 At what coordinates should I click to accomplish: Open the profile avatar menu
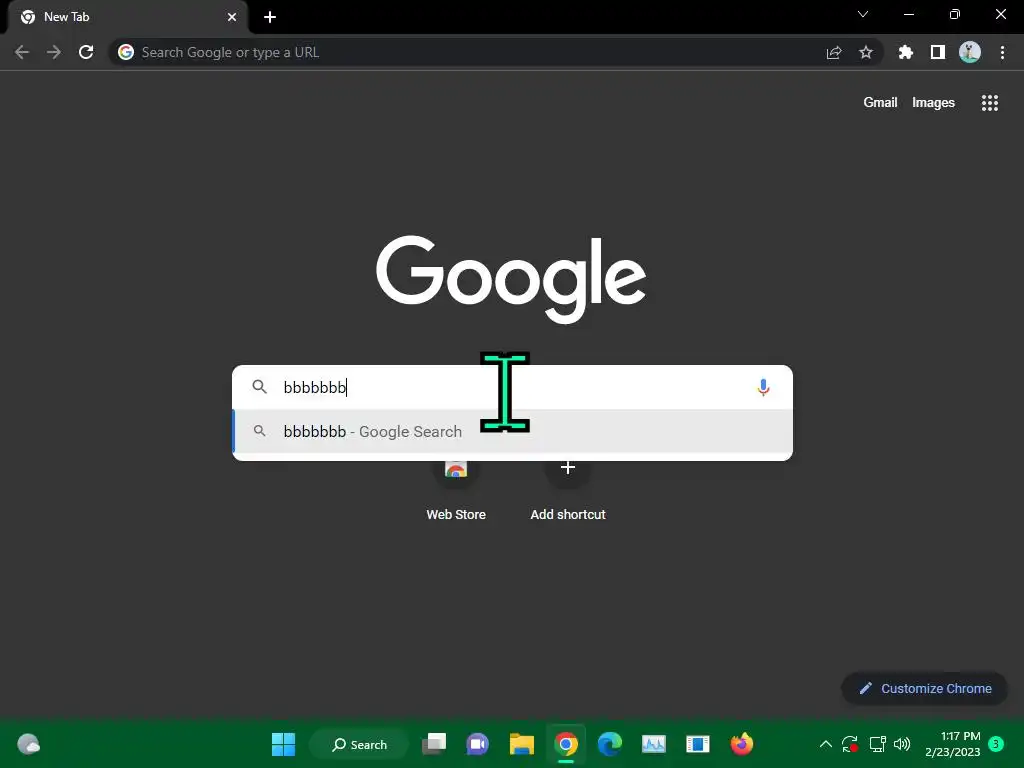coord(970,52)
